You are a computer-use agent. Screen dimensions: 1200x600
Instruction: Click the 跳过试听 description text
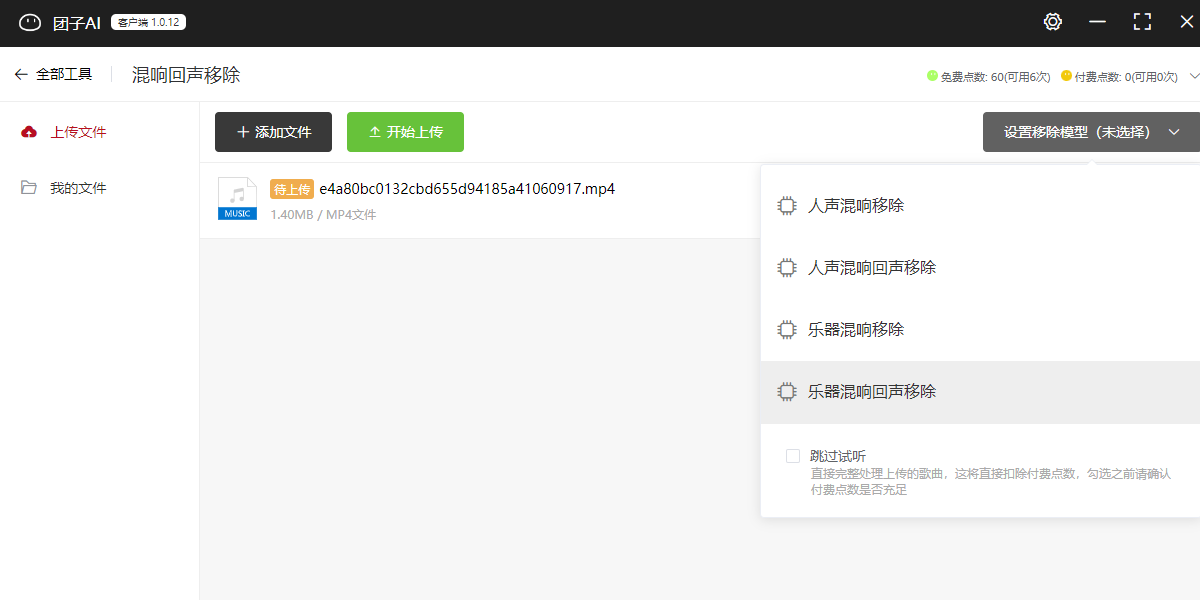[x=990, y=482]
